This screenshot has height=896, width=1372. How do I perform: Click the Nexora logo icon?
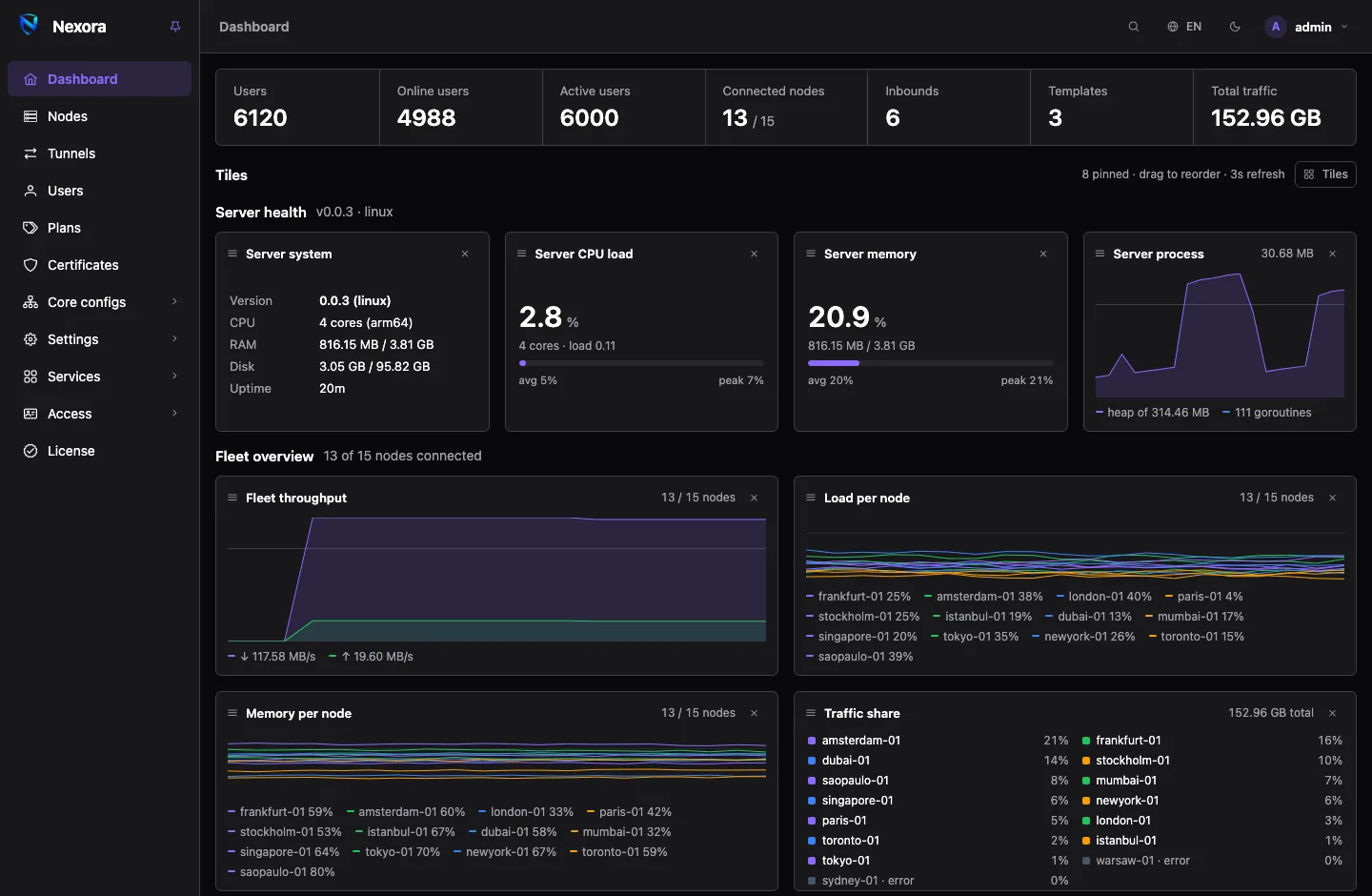[x=30, y=26]
